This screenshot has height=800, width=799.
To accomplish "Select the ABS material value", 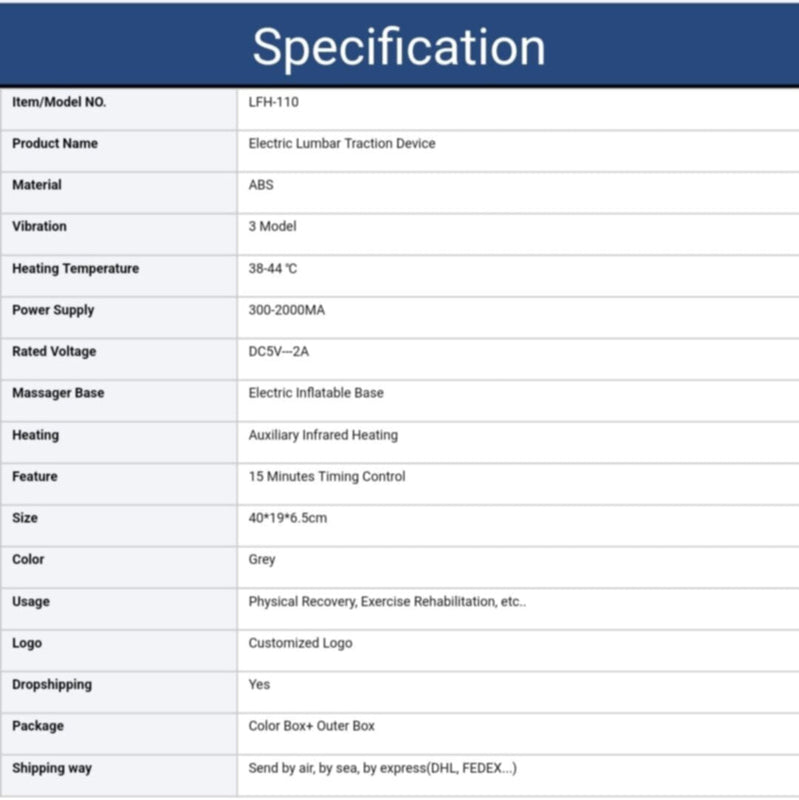I will (261, 185).
